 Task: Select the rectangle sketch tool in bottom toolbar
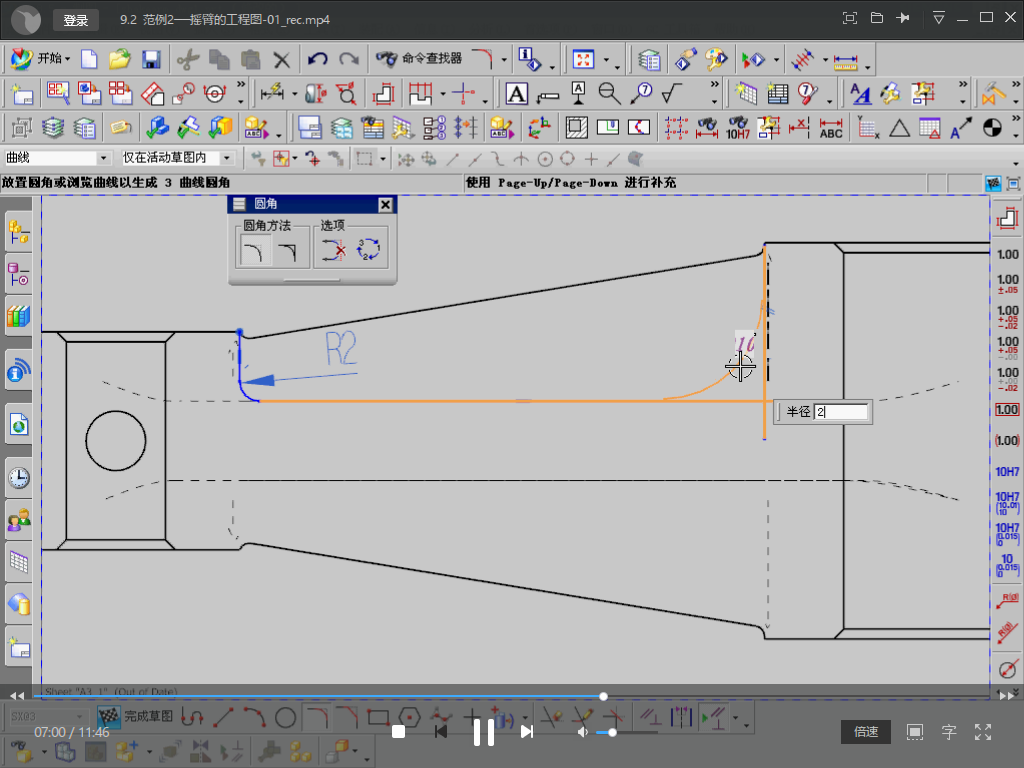378,718
